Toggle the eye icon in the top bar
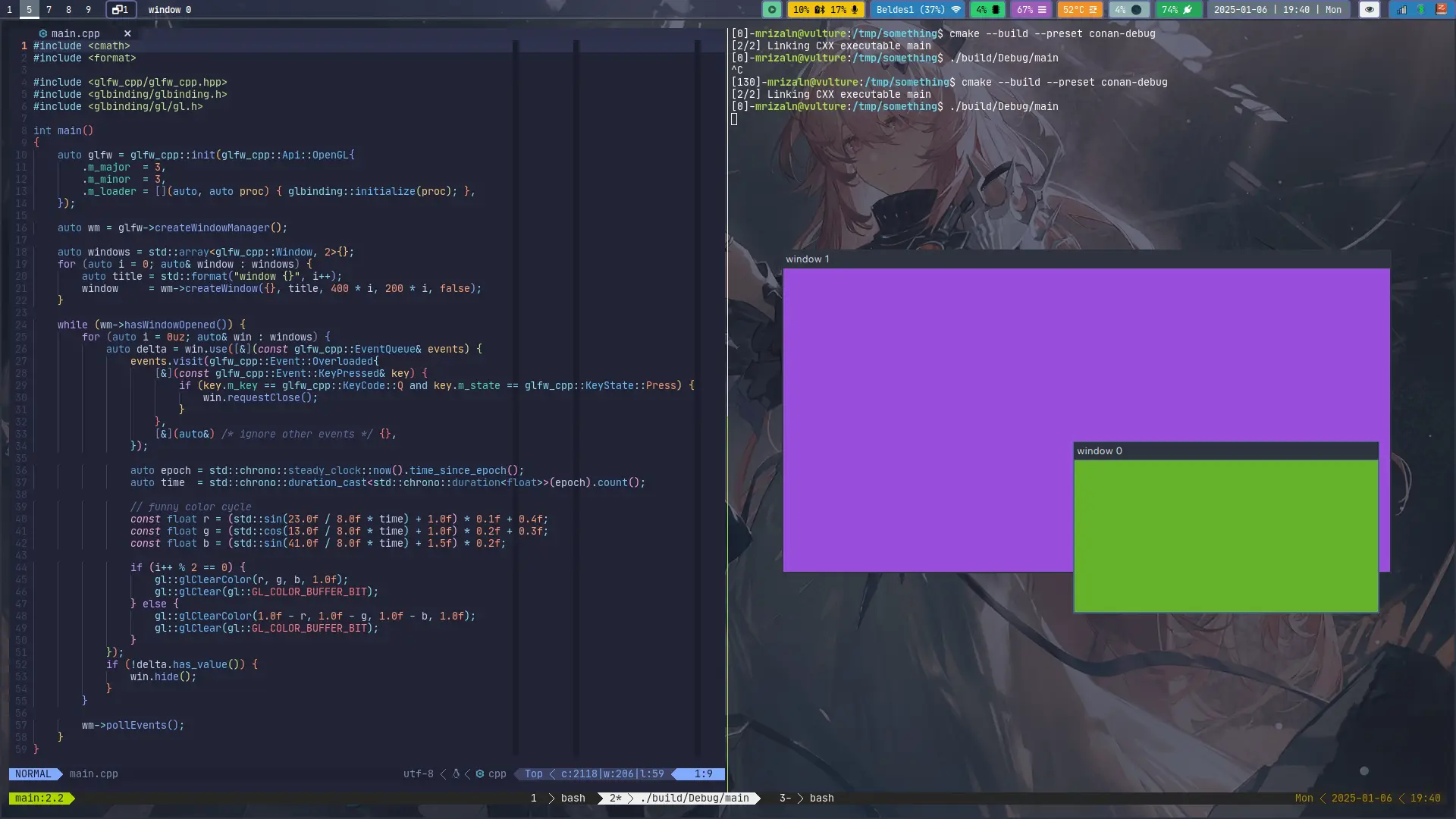The image size is (1456, 819). tap(1369, 10)
